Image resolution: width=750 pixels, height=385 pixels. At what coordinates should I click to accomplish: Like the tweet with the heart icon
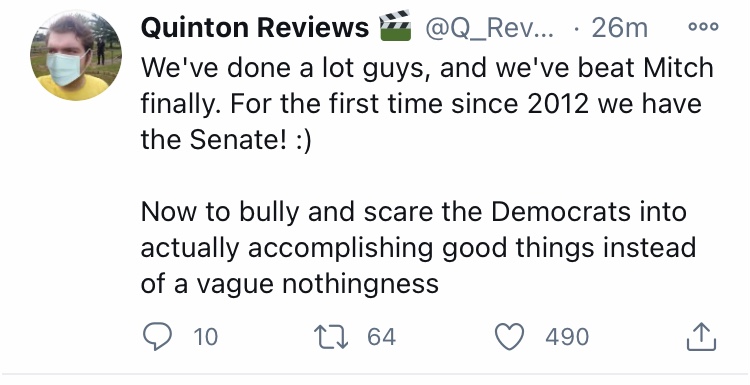[509, 337]
